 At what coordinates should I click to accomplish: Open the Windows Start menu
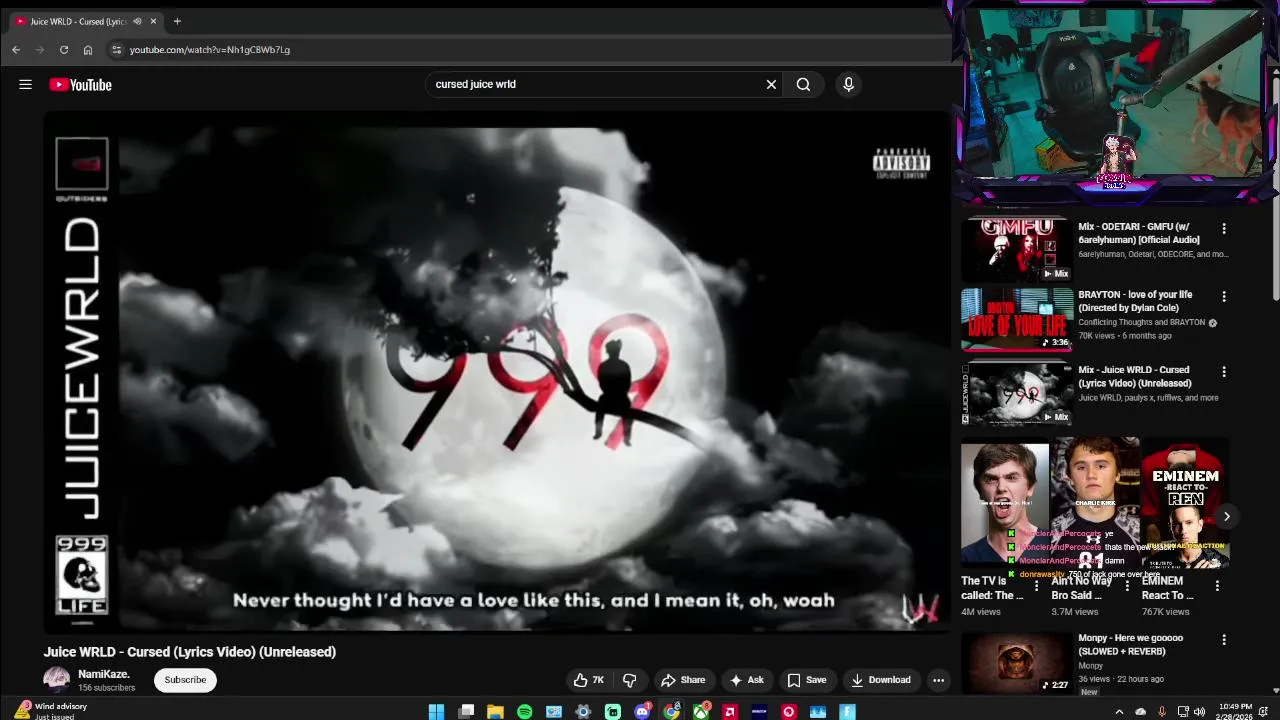point(436,712)
